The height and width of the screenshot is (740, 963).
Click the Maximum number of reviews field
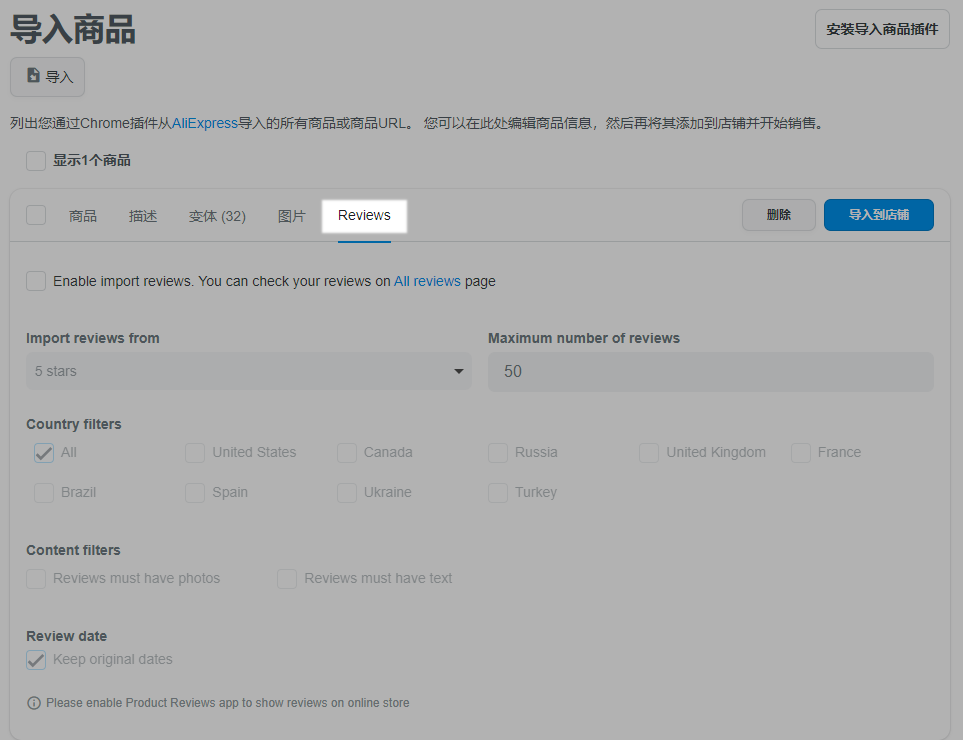710,371
